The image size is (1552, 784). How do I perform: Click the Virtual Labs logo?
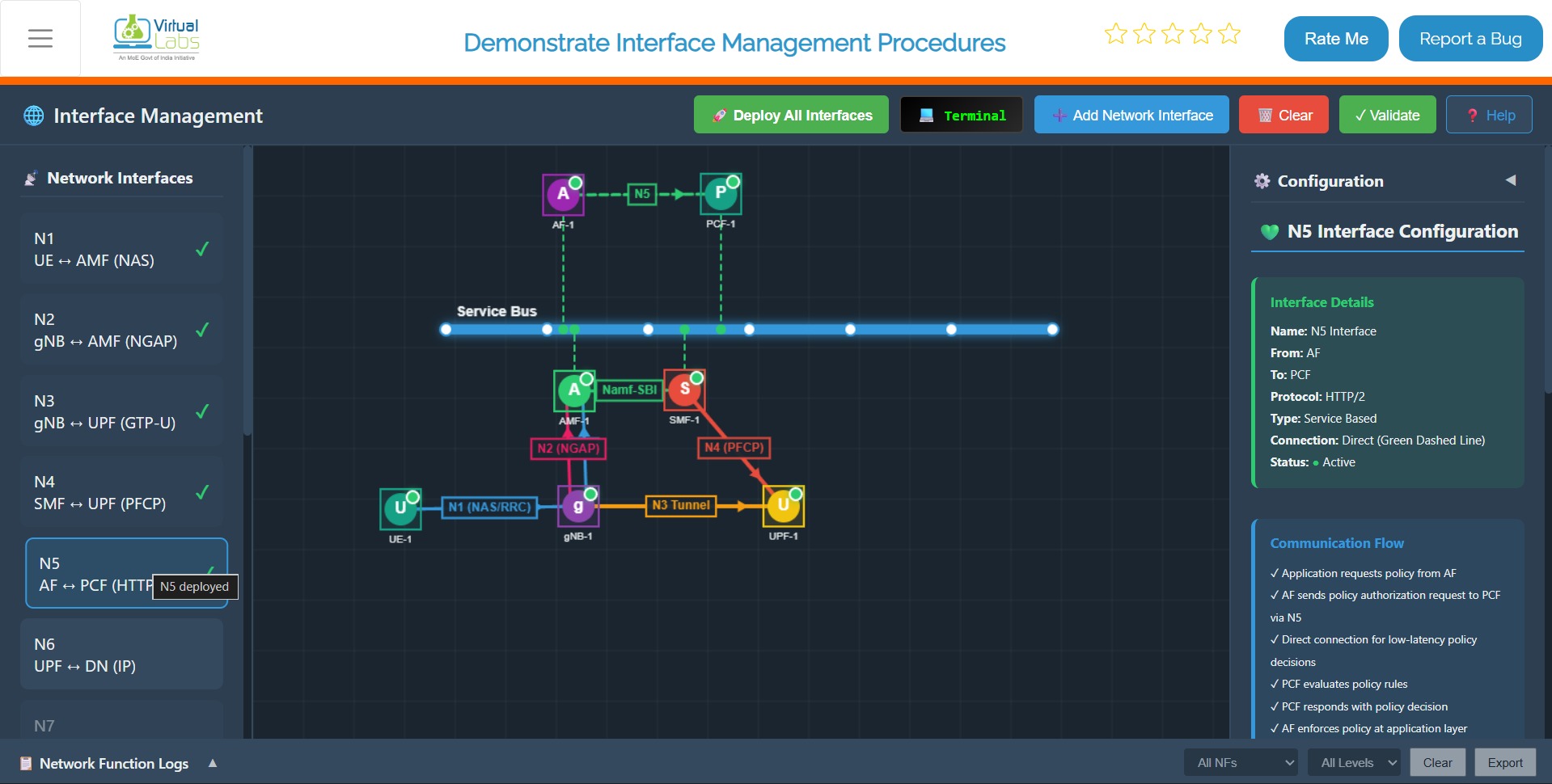[x=157, y=38]
